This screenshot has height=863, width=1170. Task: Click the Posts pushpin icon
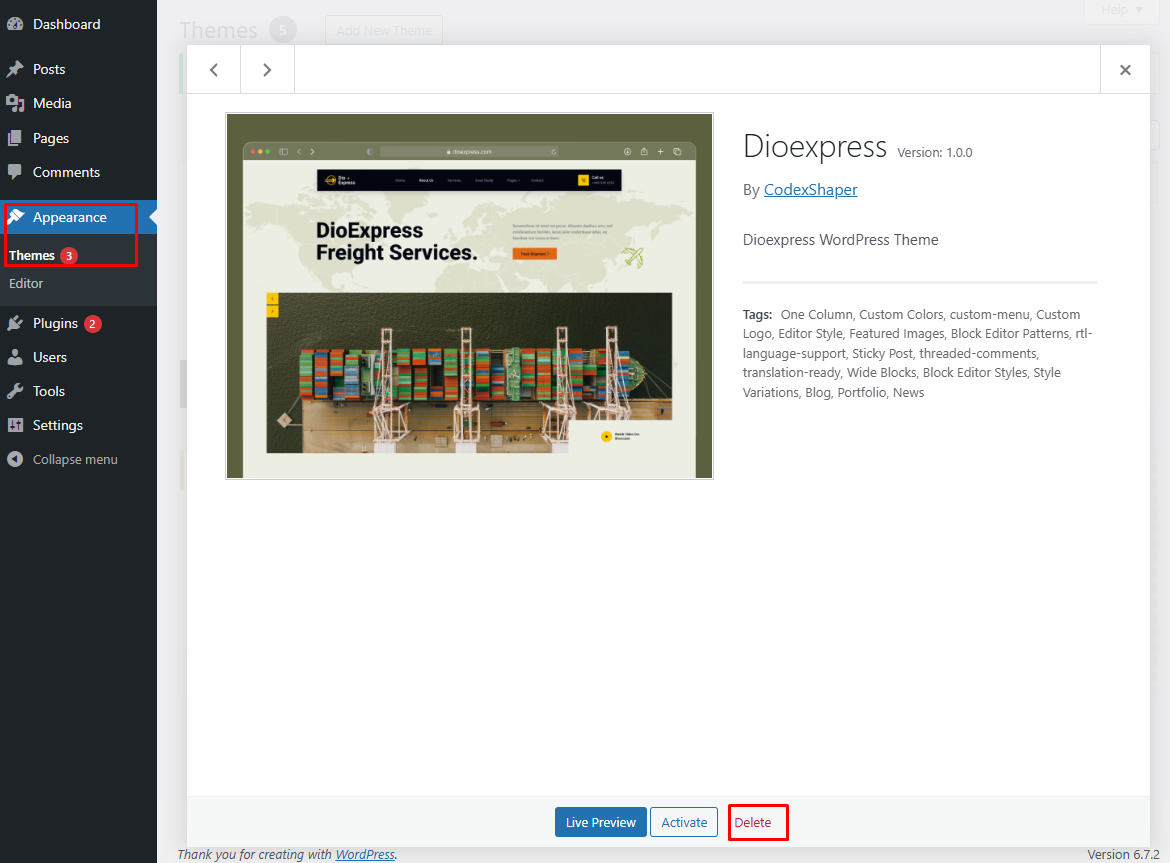15,69
